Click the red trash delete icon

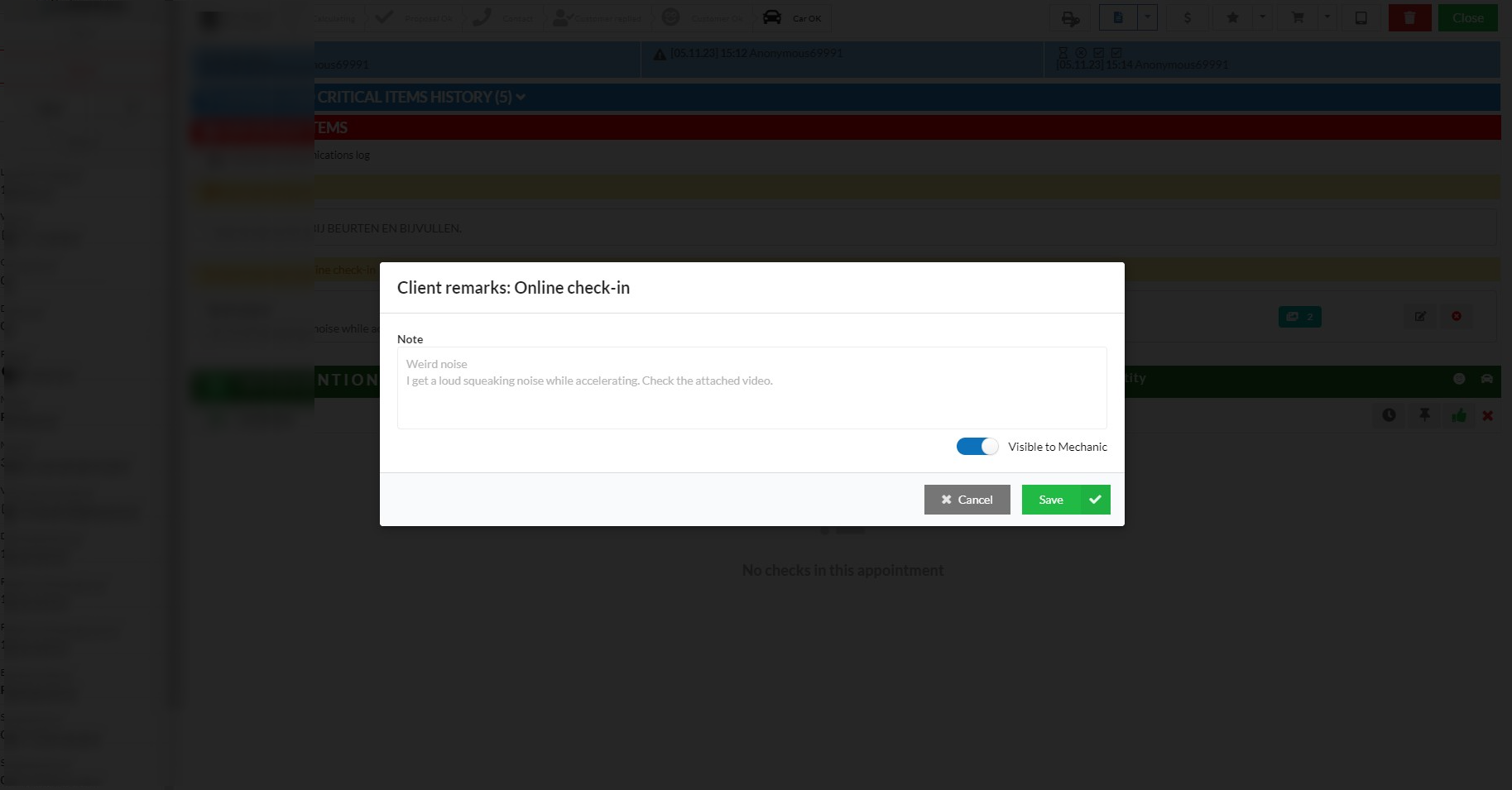pyautogui.click(x=1409, y=17)
